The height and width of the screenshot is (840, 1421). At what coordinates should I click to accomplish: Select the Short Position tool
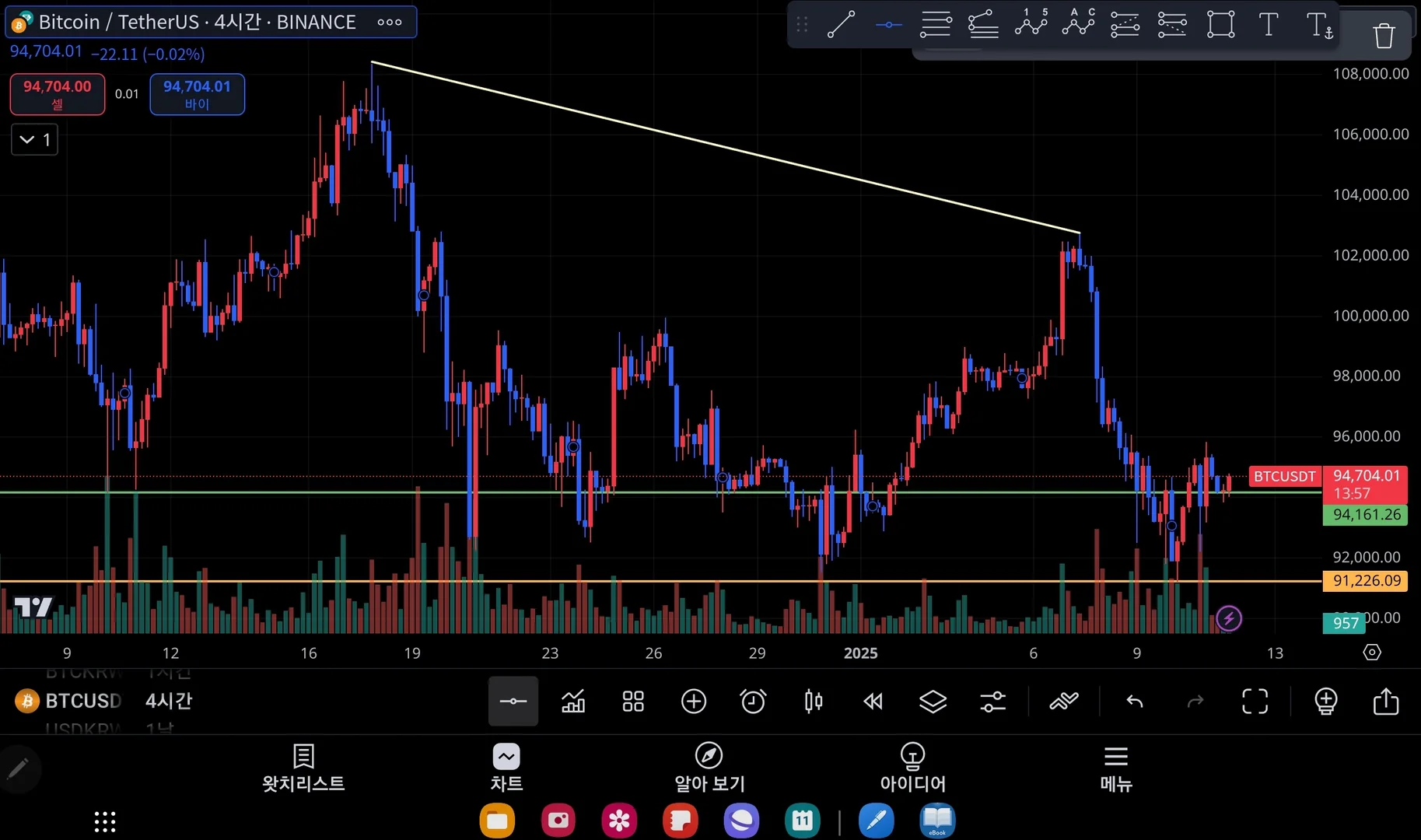click(1172, 25)
